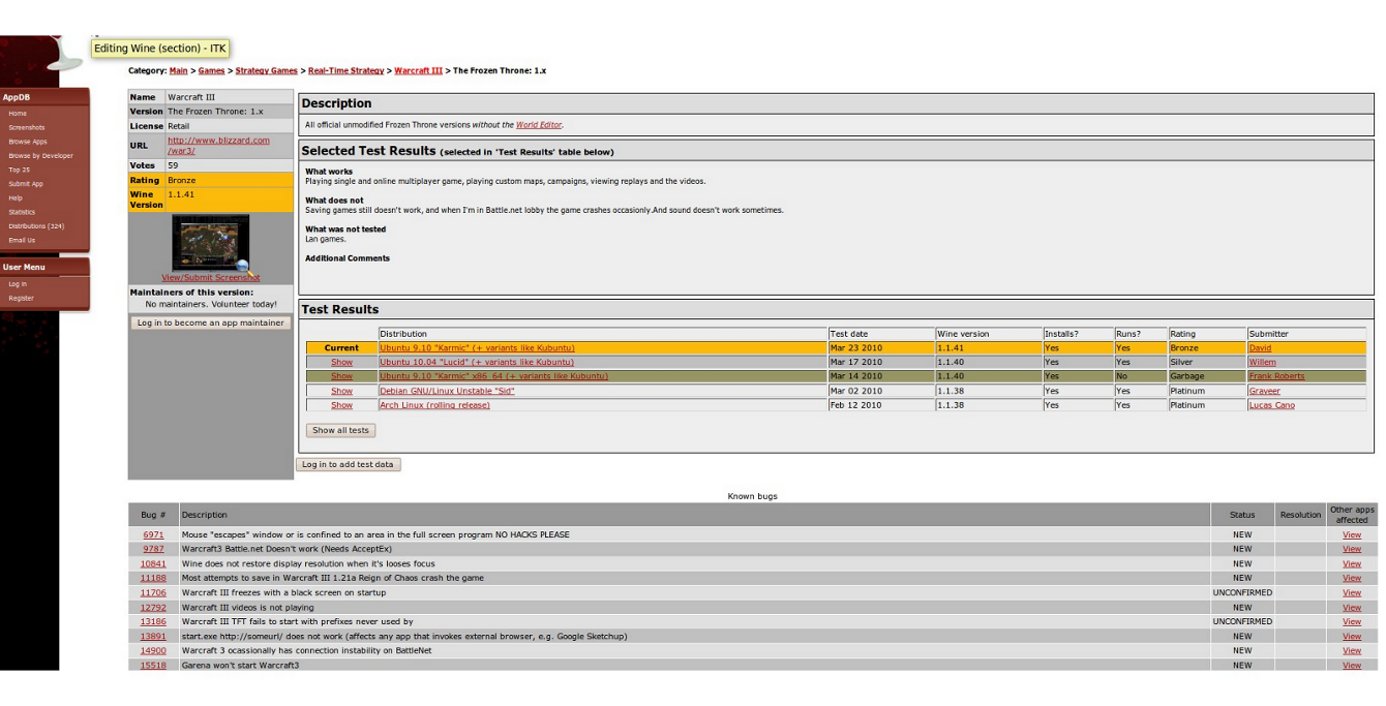The height and width of the screenshot is (706, 1386).
Task: Open submitter David's profile link
Action: click(x=1260, y=348)
